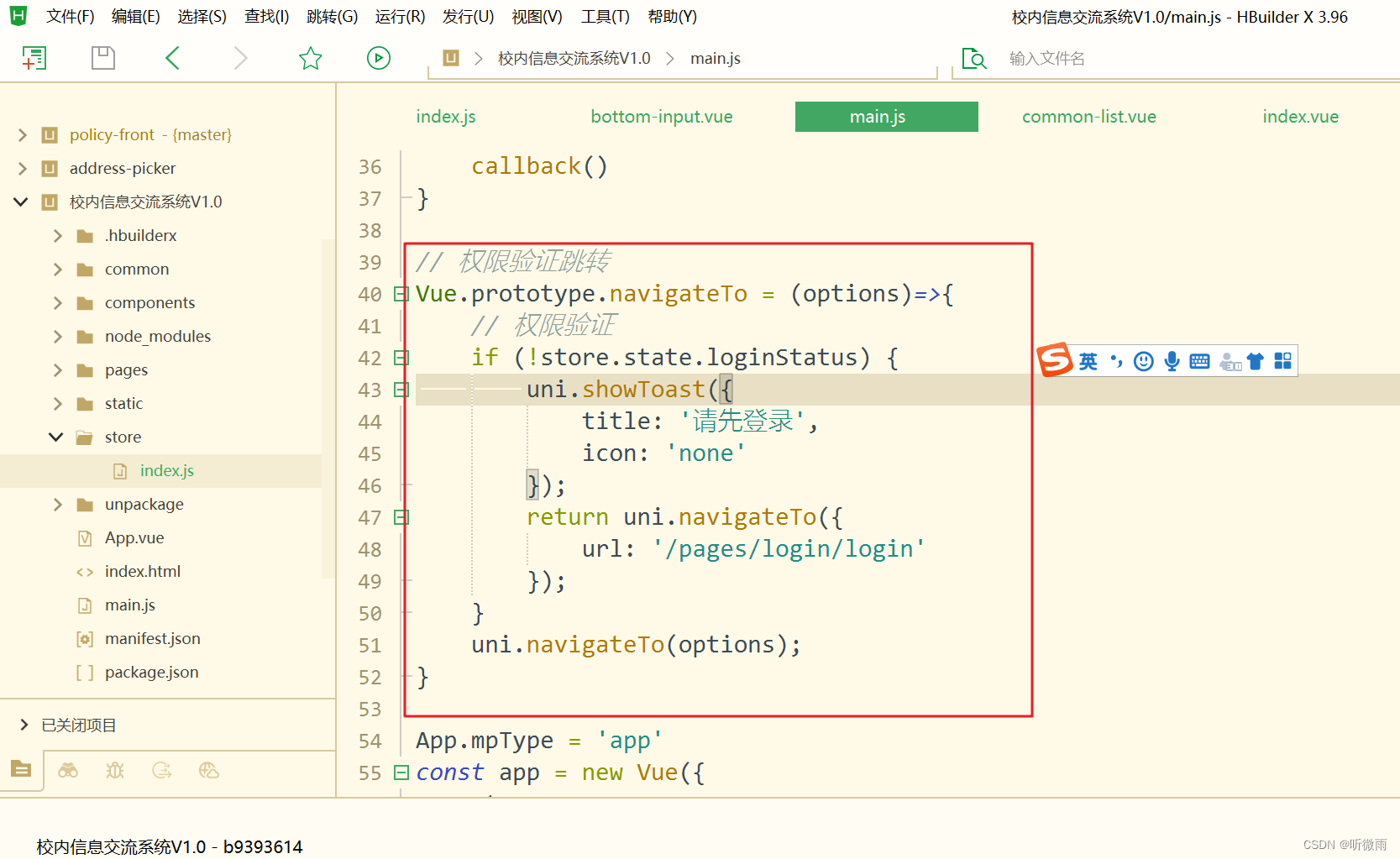Open manifest.json in file tree
1400x859 pixels.
(x=153, y=638)
